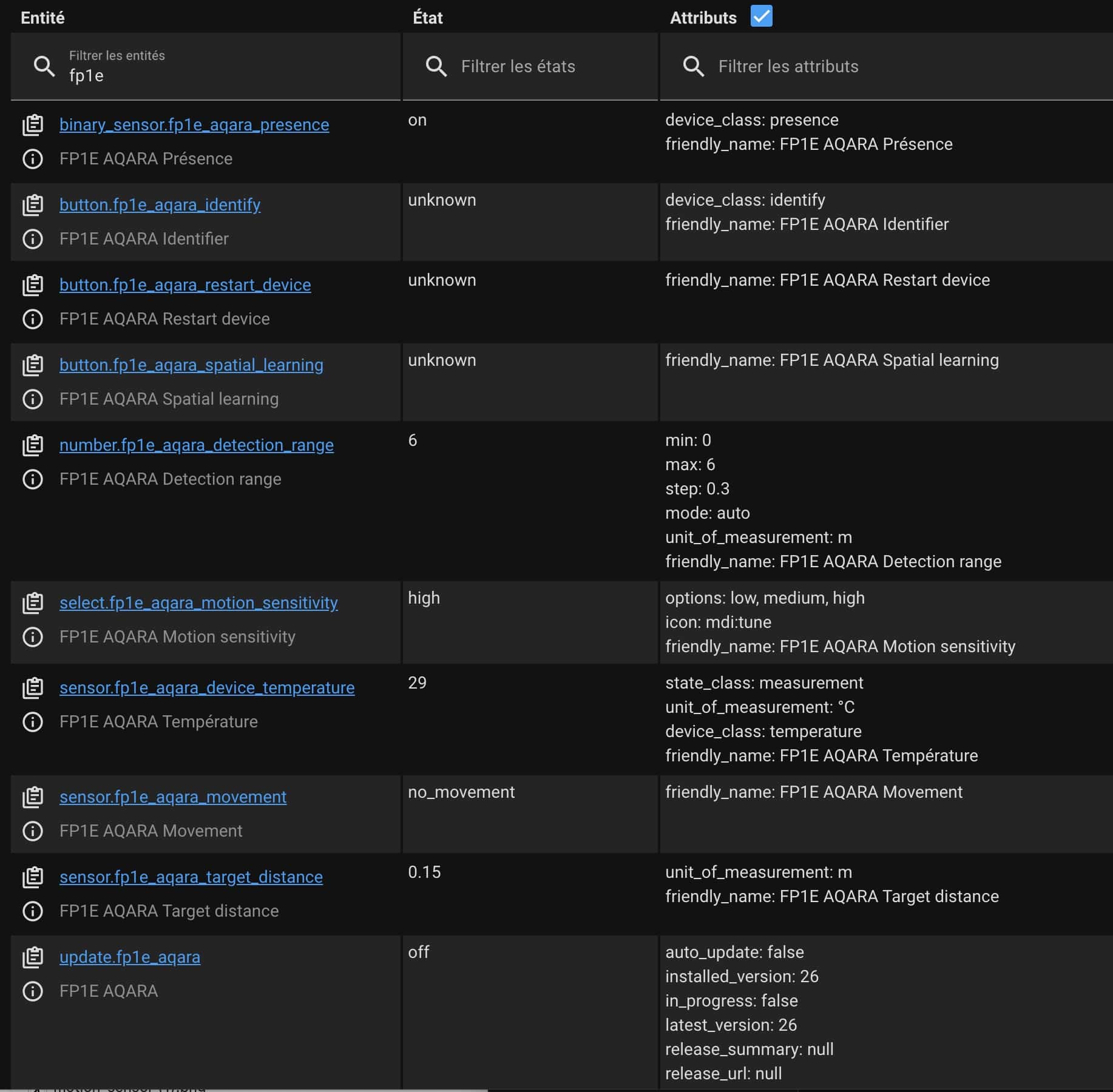Open sensor.fp1e_aqara_device_temperature link
The image size is (1113, 1092).
pyautogui.click(x=207, y=688)
